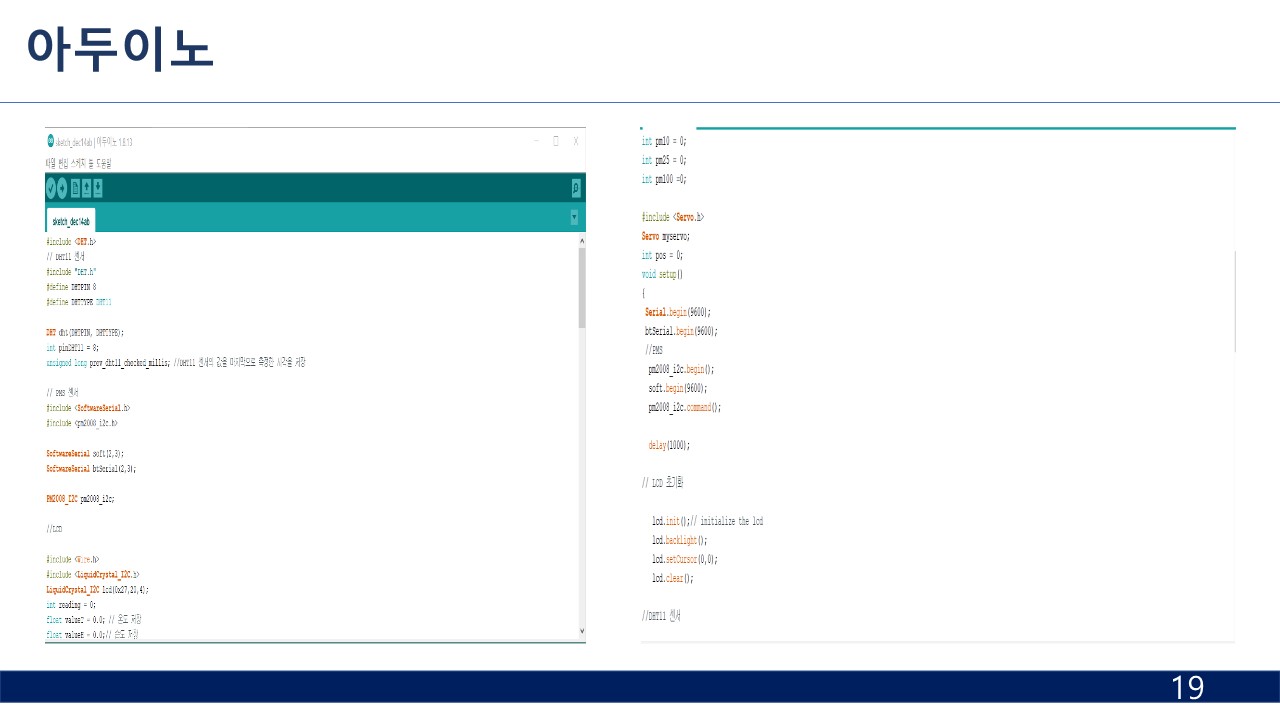Click the Verify checkmark button

(x=51, y=188)
